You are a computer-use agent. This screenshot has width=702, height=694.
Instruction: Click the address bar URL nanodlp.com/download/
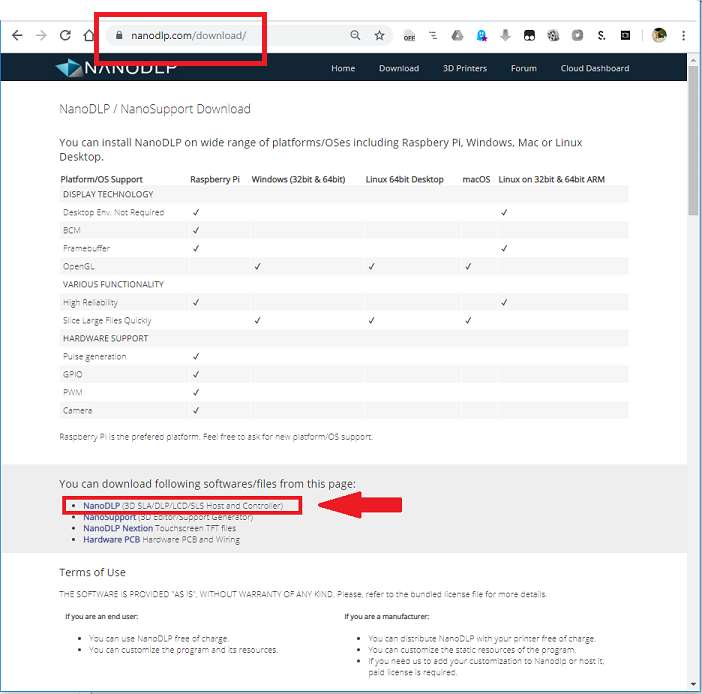(x=188, y=35)
